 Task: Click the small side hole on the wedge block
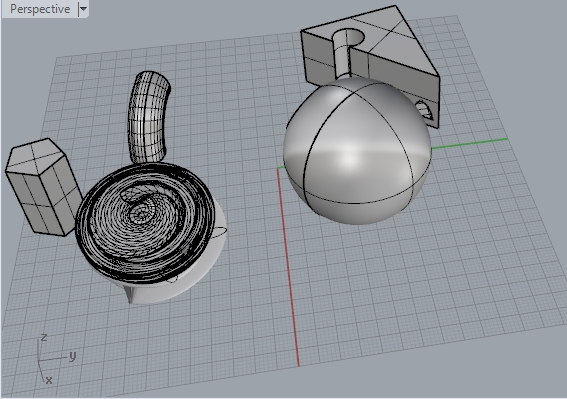tap(425, 110)
